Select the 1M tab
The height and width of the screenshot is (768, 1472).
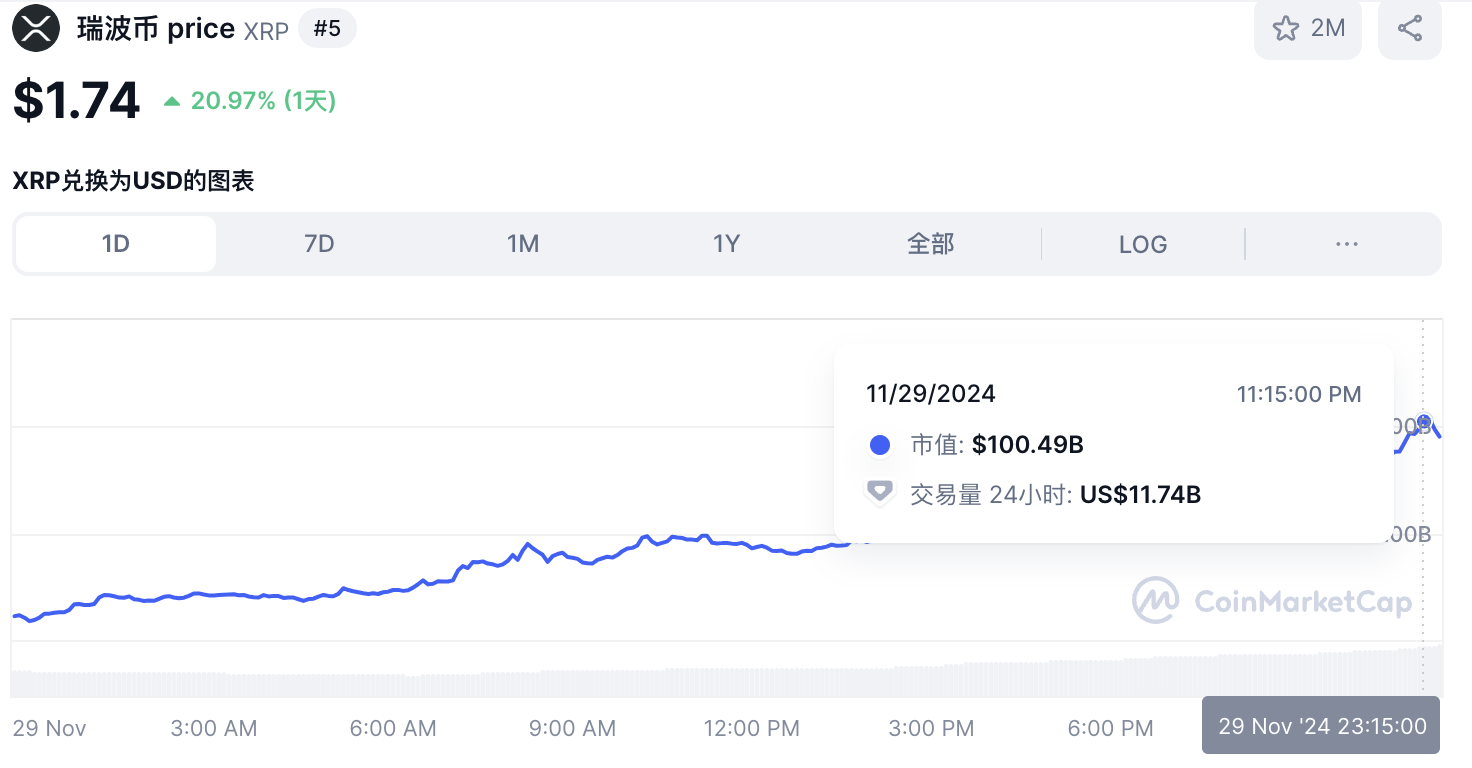tap(522, 243)
